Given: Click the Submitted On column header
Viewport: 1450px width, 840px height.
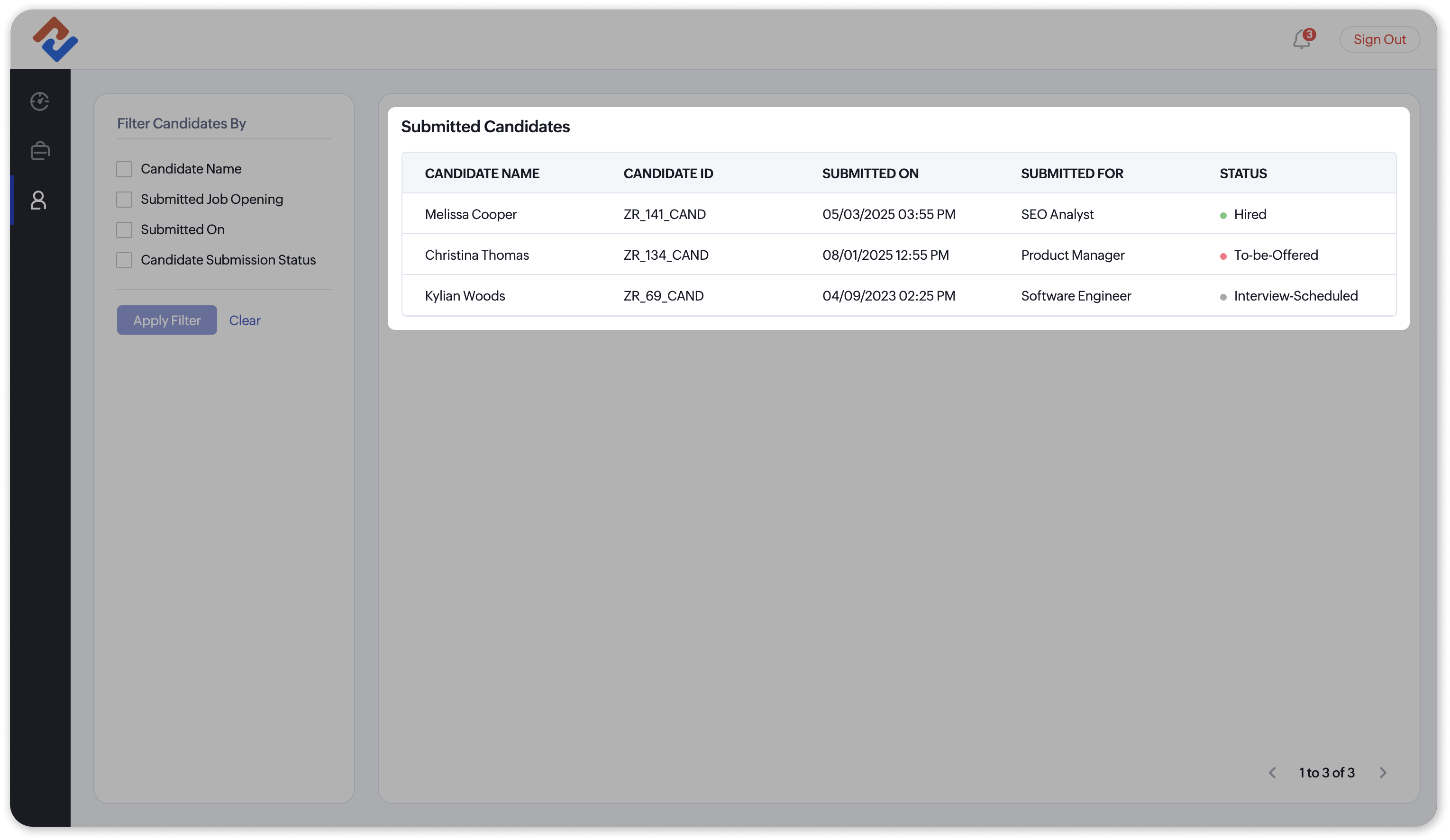Looking at the screenshot, I should pos(869,173).
